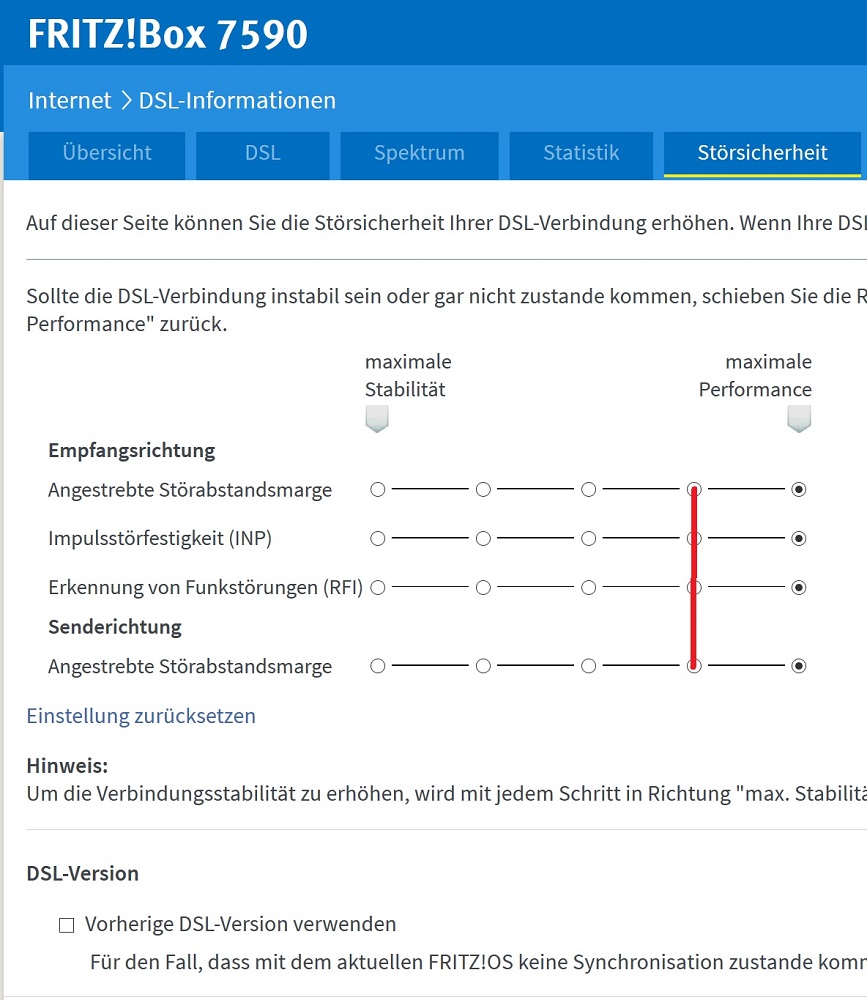867x1000 pixels.
Task: Click the Erkennung von Funkstörungen (RFI) label
Action: point(205,587)
